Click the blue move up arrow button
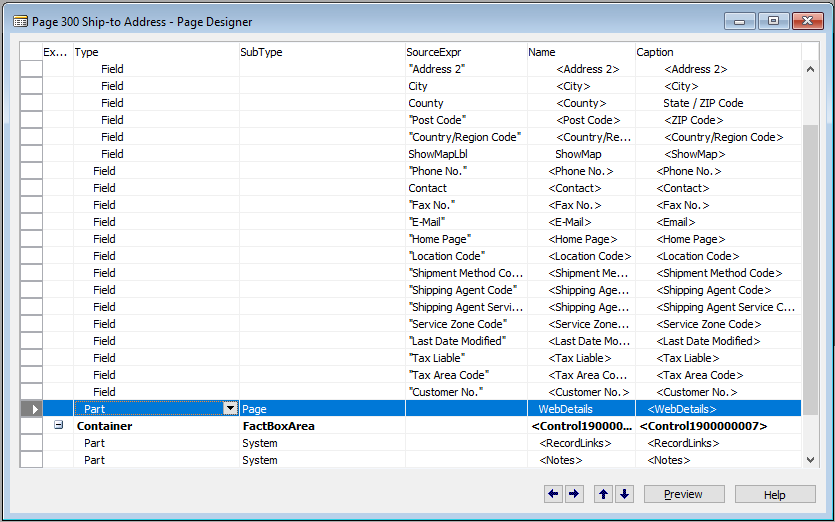 tap(603, 494)
